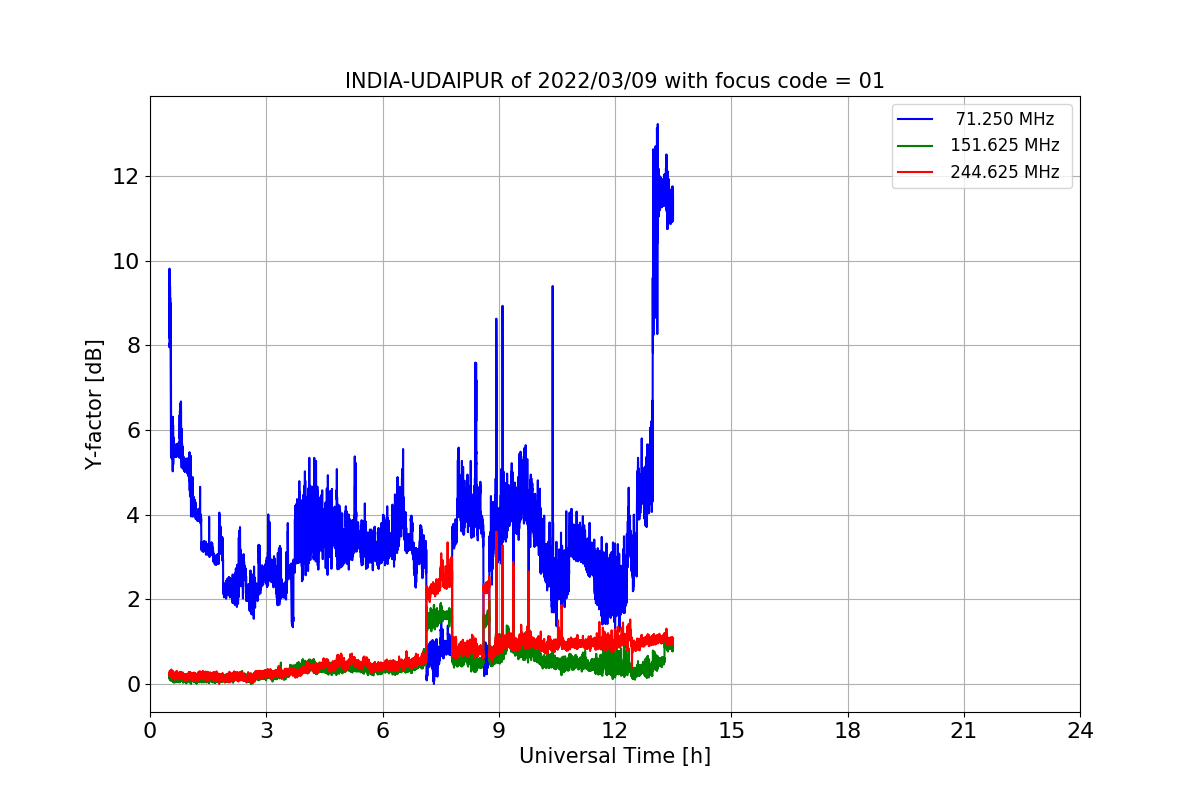Click the x-axis tick label 0
The height and width of the screenshot is (800, 1200).
[150, 730]
